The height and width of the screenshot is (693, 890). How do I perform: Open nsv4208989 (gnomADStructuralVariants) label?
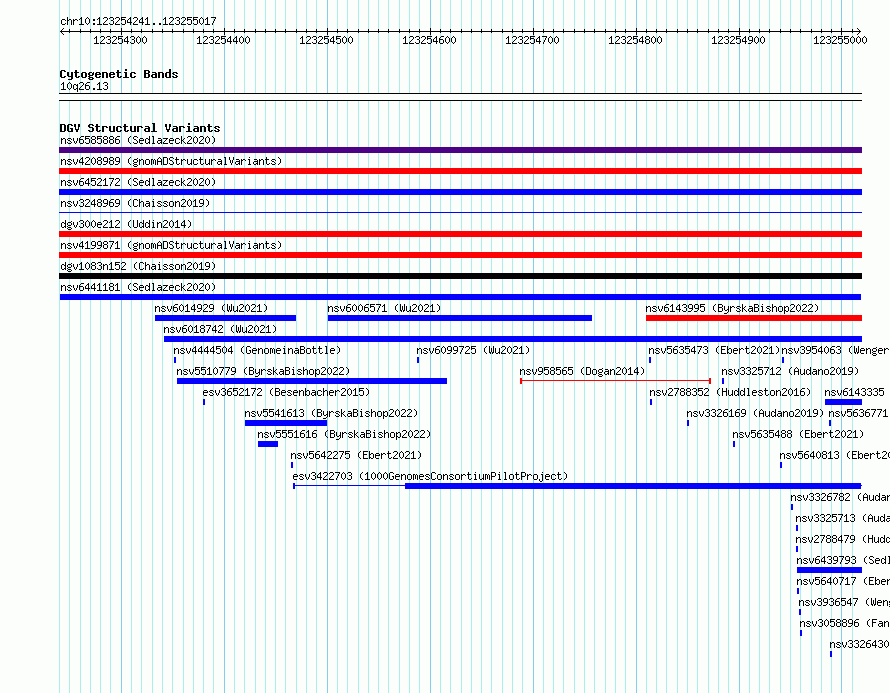click(171, 161)
